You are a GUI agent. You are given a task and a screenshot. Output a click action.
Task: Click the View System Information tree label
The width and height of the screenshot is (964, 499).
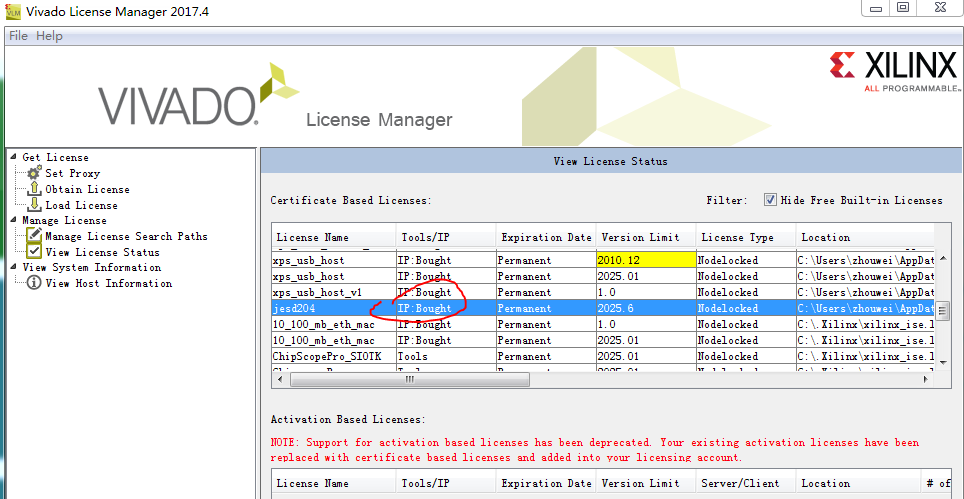tap(92, 267)
